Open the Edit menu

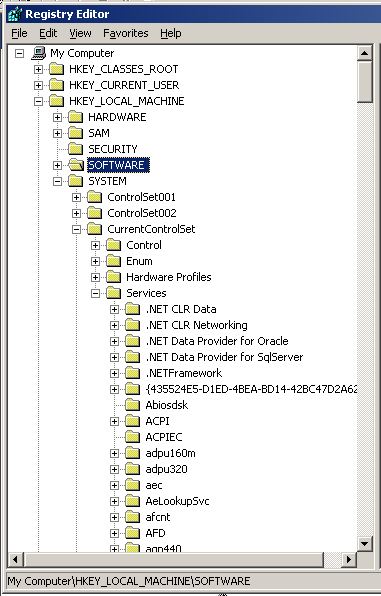click(x=48, y=33)
